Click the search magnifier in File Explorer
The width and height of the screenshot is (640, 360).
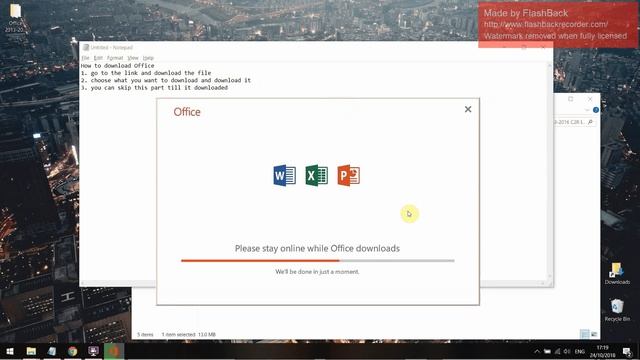[590, 122]
